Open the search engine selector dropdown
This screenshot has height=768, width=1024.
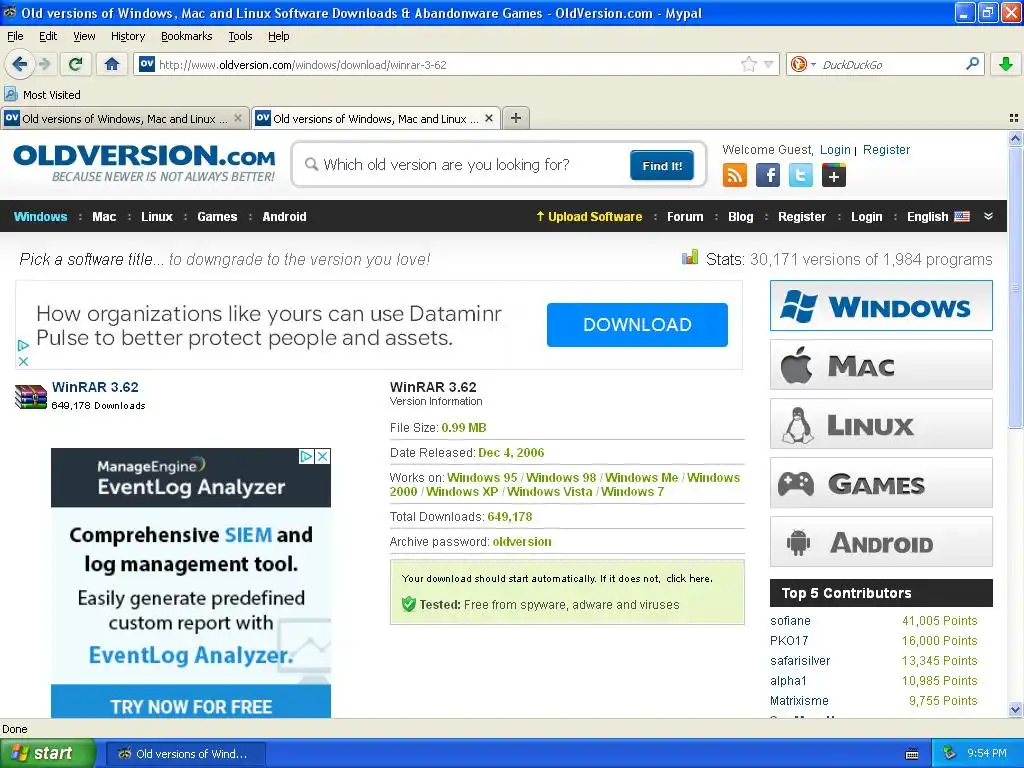813,64
